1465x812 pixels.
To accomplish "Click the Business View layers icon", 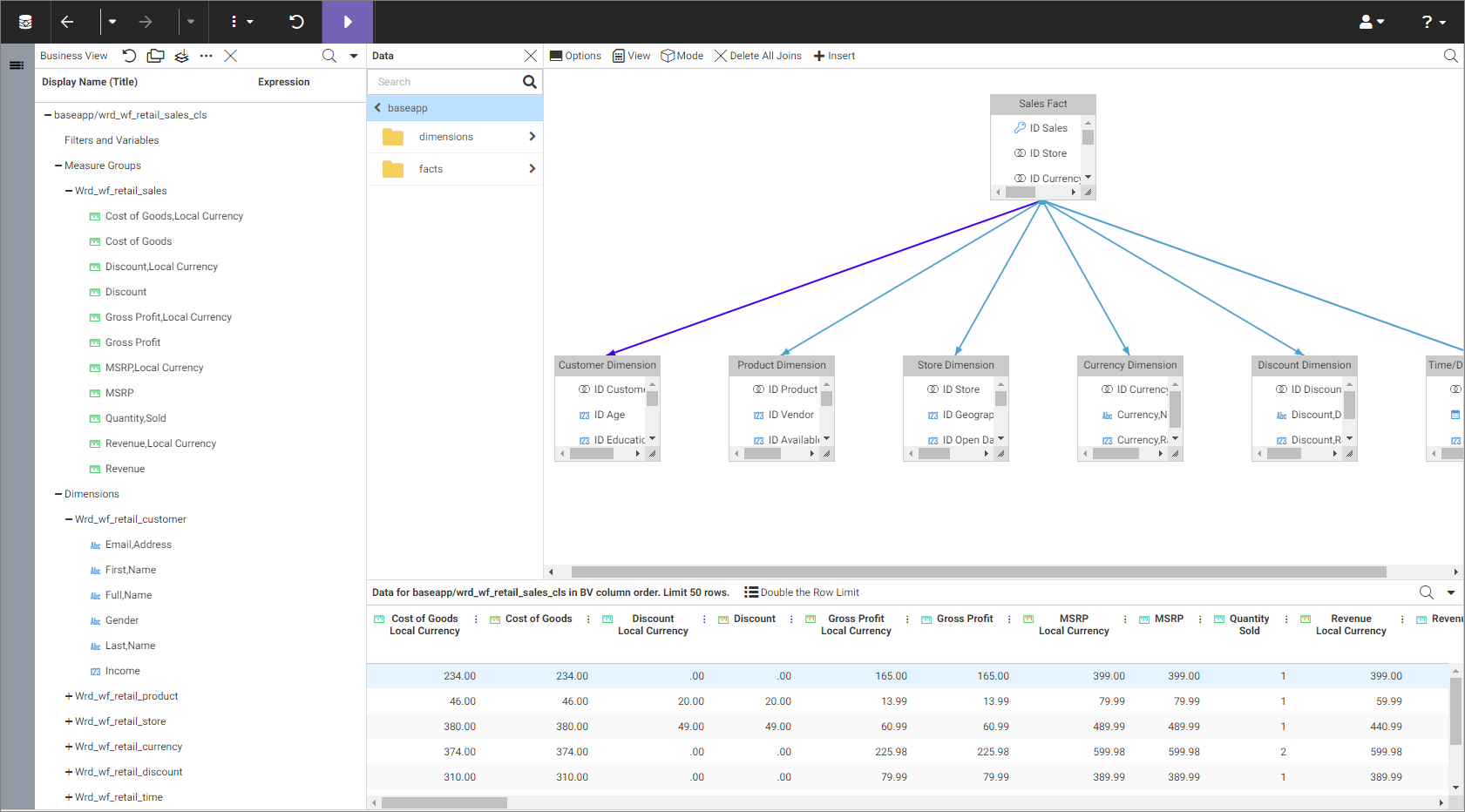I will (181, 56).
